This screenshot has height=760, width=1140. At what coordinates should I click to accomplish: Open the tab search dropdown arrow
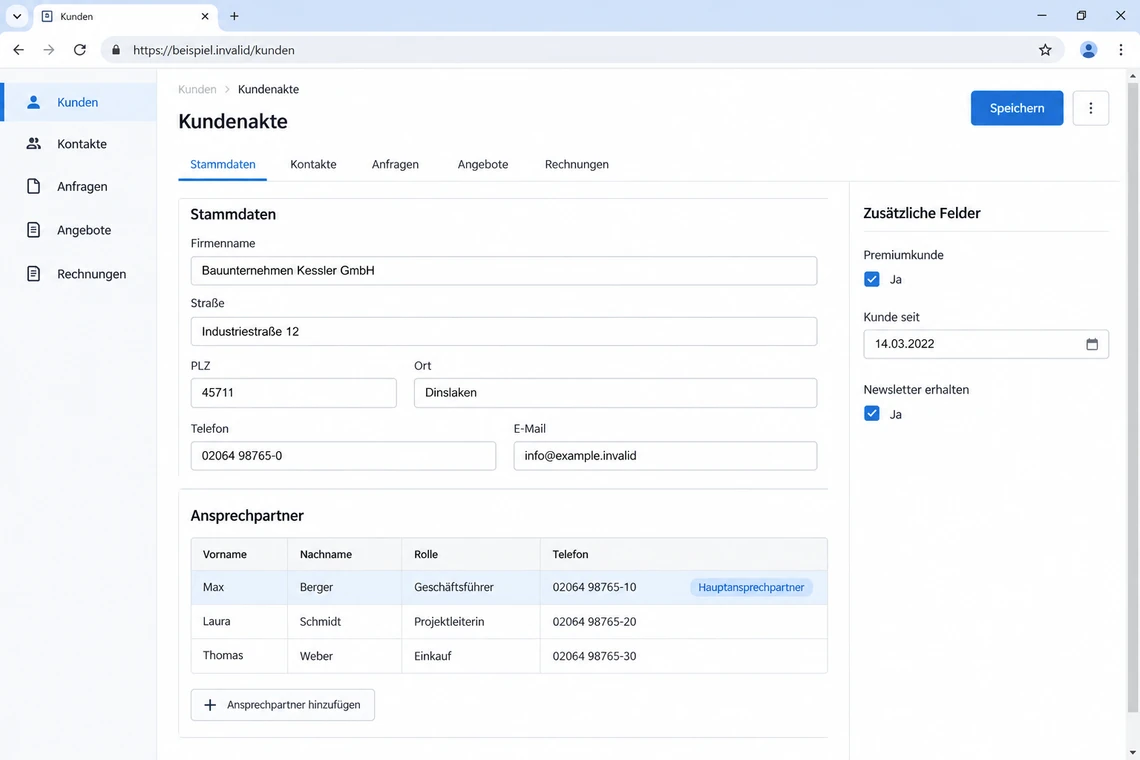(x=17, y=16)
